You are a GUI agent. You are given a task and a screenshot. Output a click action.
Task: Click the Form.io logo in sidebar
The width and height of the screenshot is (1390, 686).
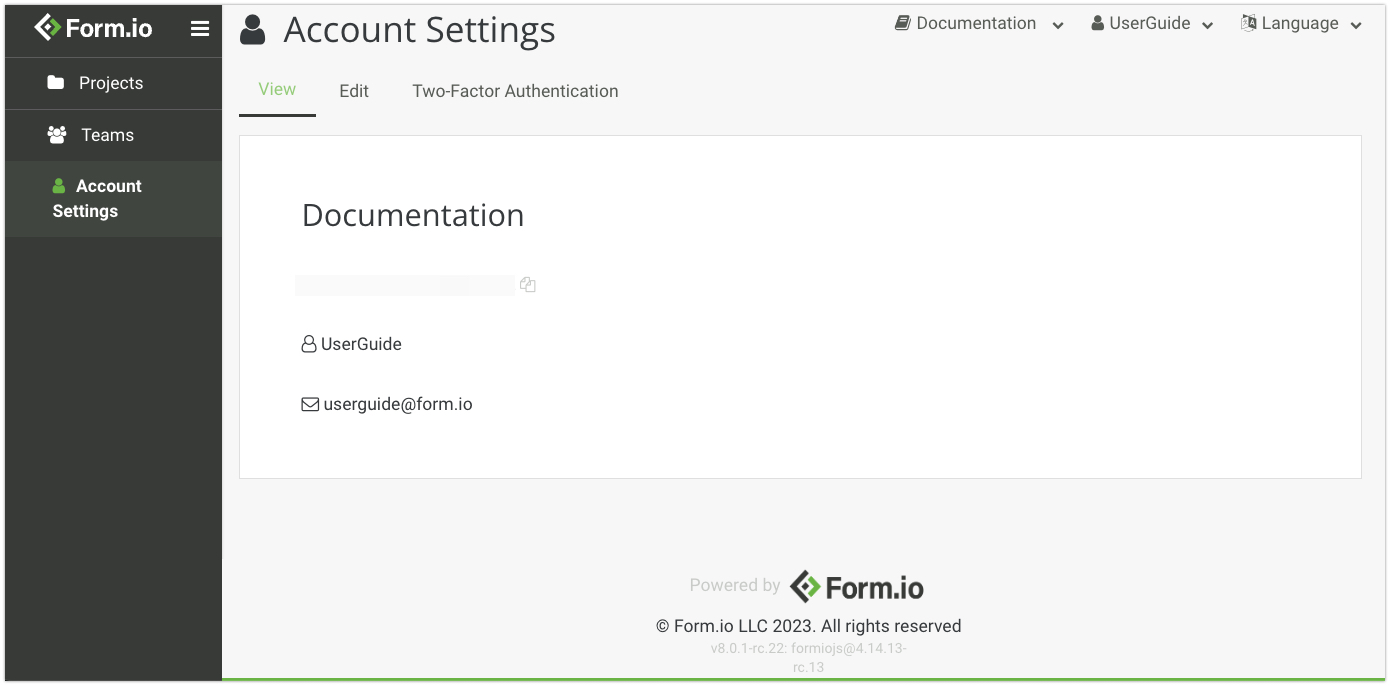click(93, 28)
